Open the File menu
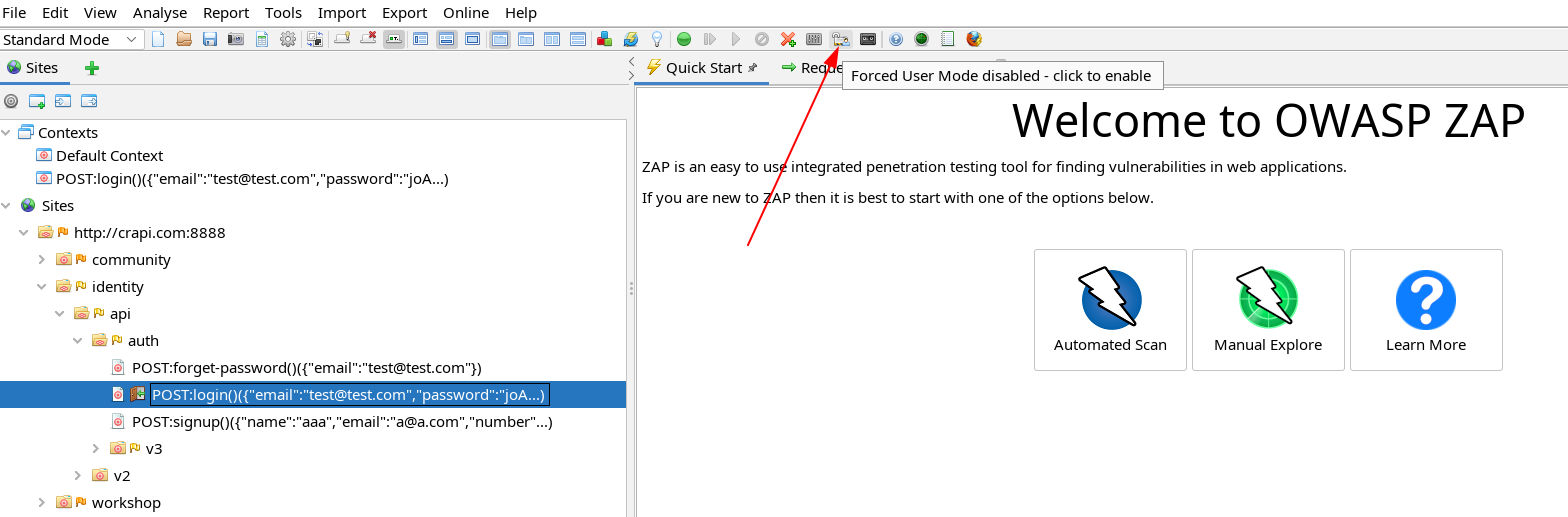This screenshot has height=517, width=1568. (x=14, y=13)
